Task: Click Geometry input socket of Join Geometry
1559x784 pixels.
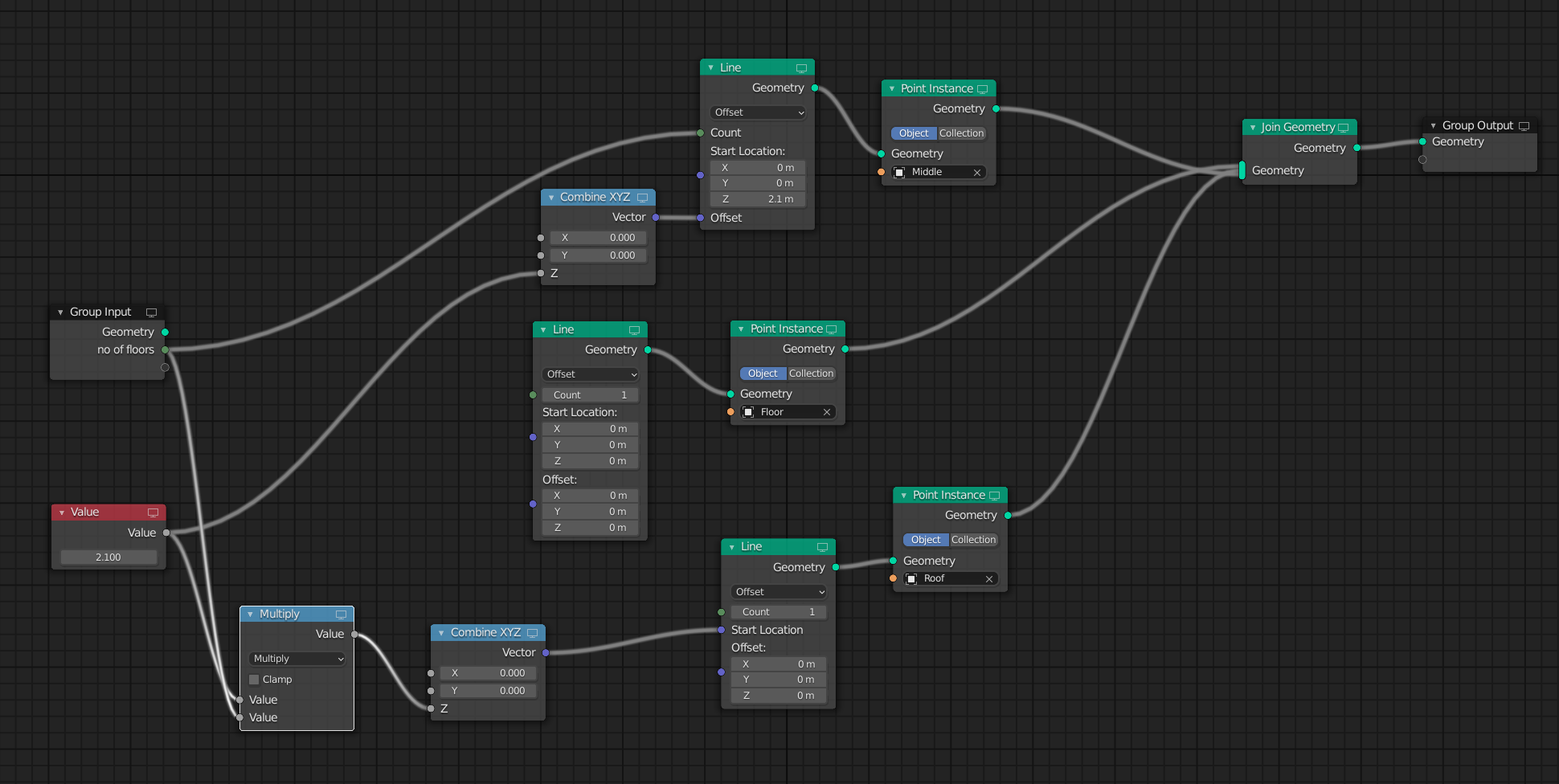Action: pyautogui.click(x=1242, y=170)
